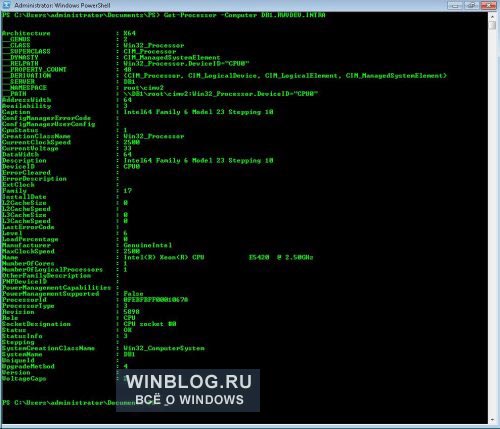Select the PNPDeviceID label
Viewport: 500px width, 429px height.
[x=24, y=282]
